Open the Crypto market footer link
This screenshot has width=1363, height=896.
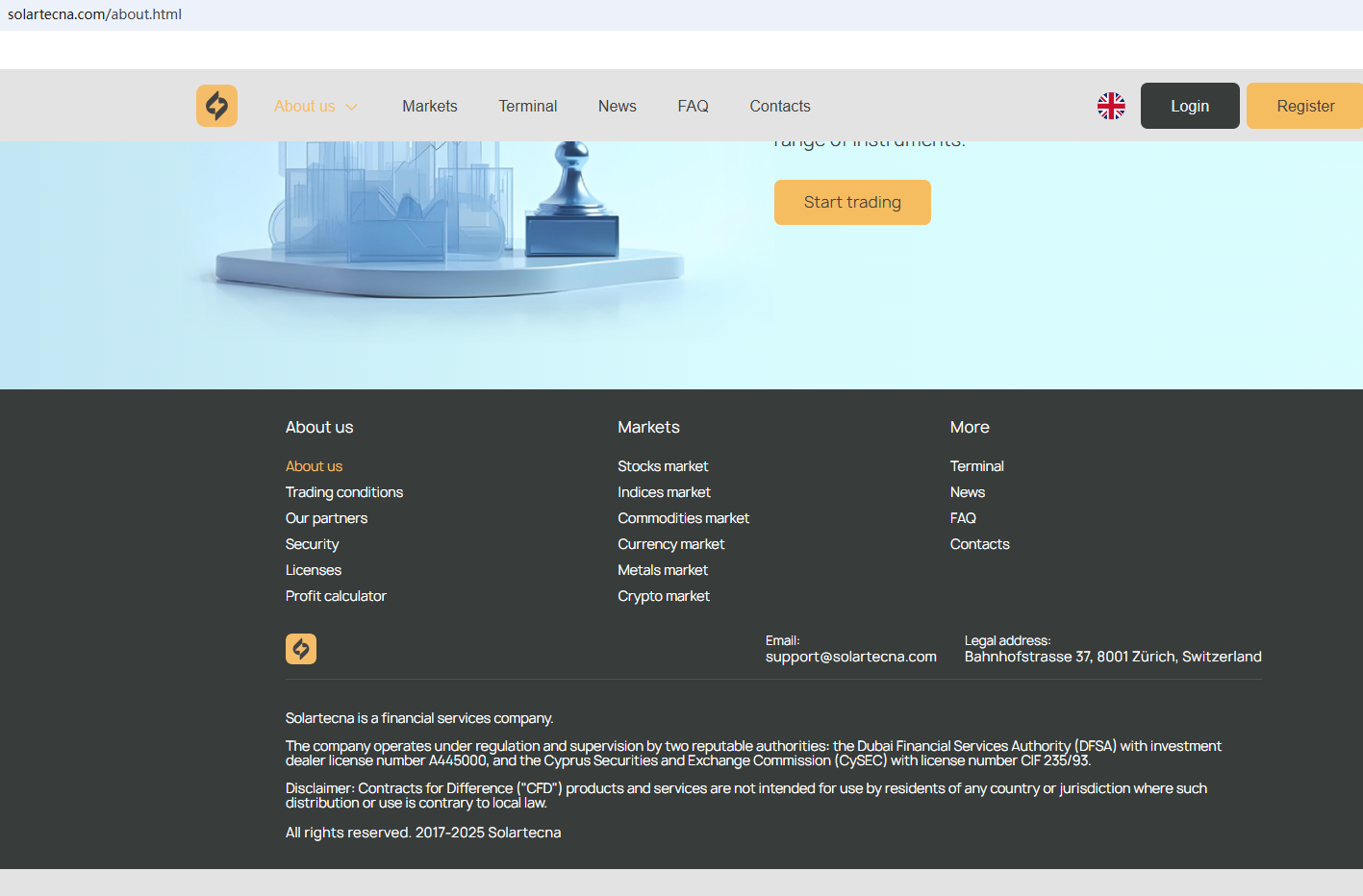(x=663, y=596)
